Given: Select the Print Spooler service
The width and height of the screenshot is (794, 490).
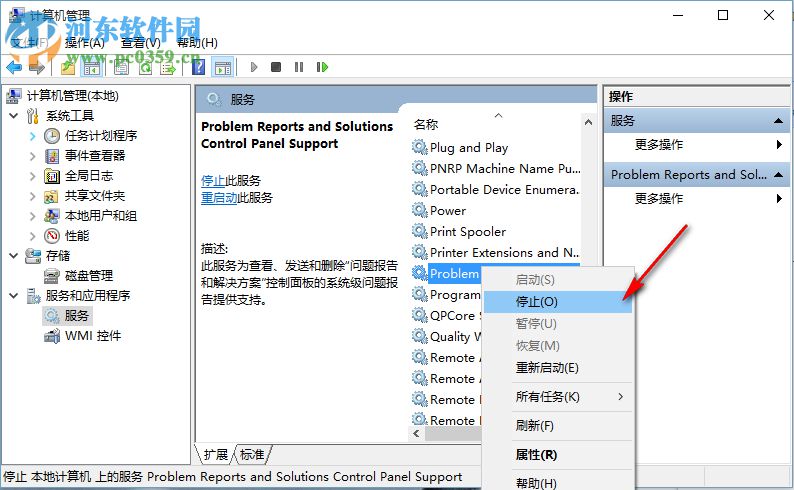Looking at the screenshot, I should tap(468, 232).
